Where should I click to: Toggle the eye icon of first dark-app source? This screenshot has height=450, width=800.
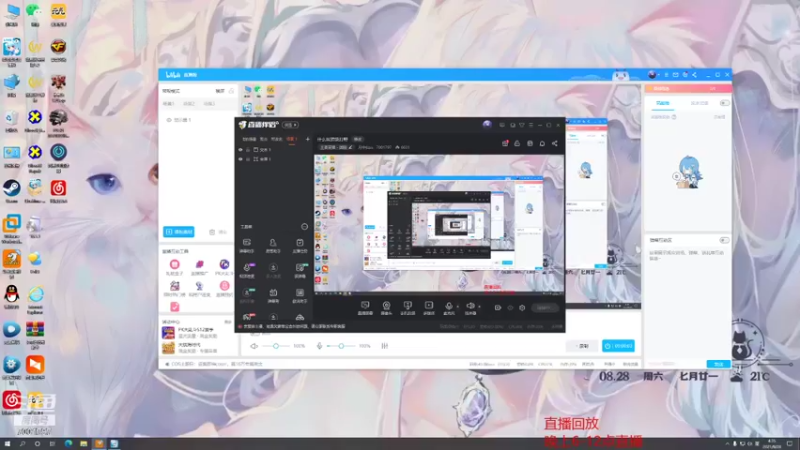tap(241, 150)
